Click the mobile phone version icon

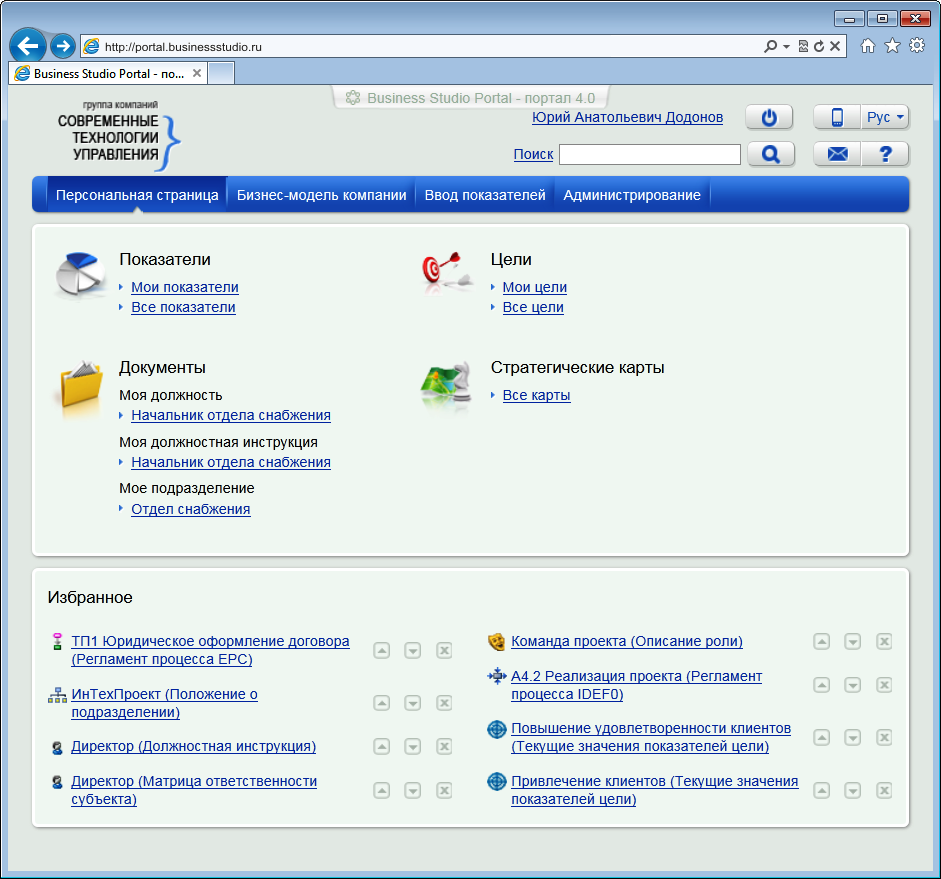point(837,118)
